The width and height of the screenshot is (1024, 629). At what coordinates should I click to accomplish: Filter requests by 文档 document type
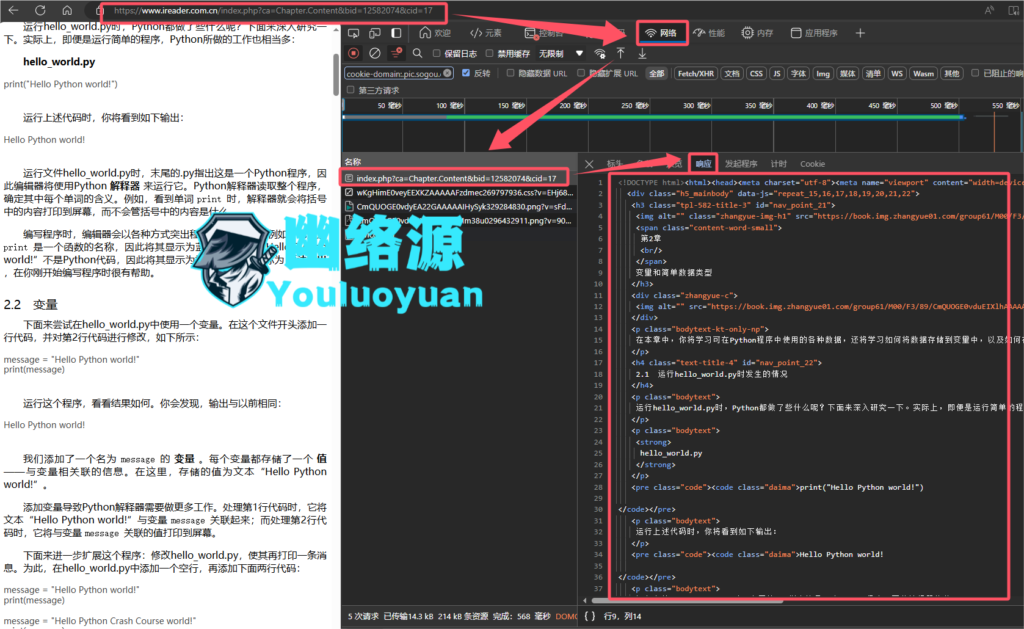[x=731, y=74]
